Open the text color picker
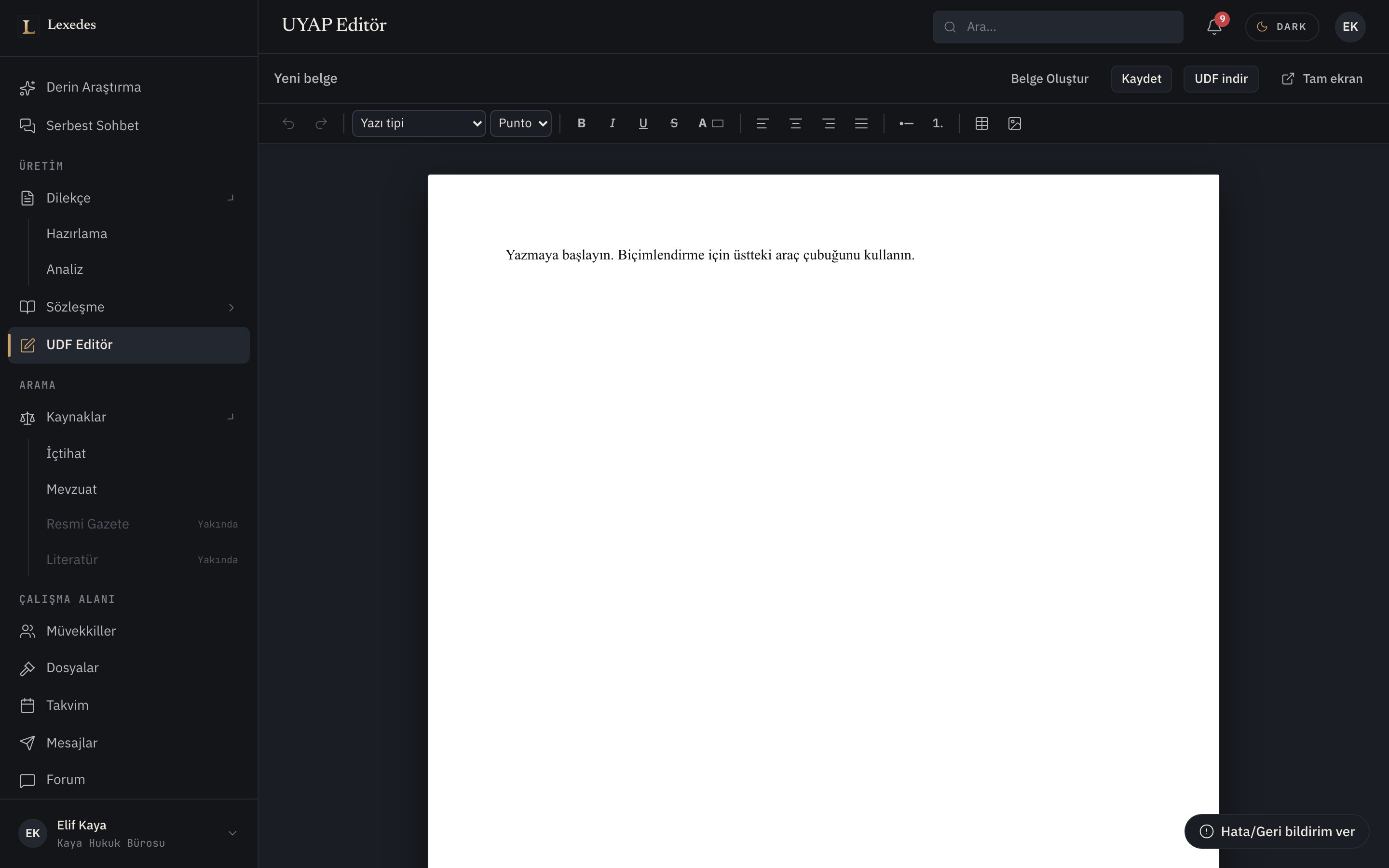 710,123
